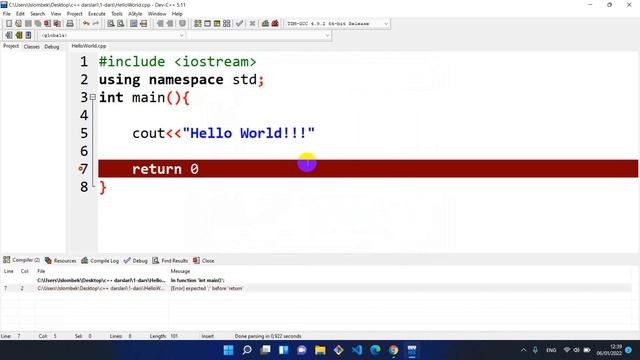Click the grayed Project Options shield icon

(x=182, y=24)
